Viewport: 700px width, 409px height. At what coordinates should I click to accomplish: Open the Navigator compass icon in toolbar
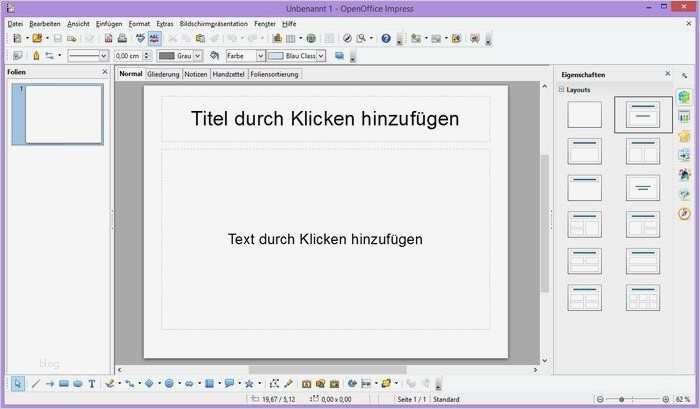tap(347, 39)
